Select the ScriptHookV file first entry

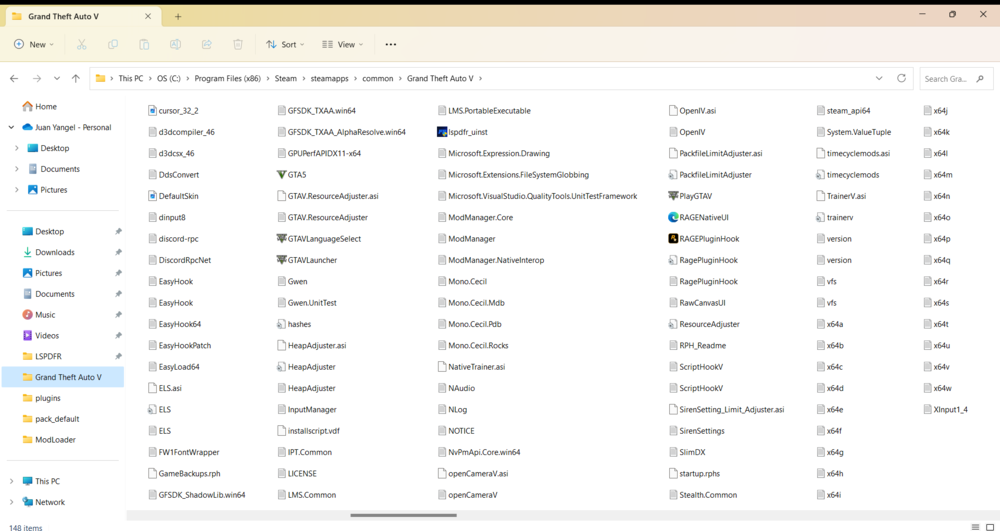pyautogui.click(x=696, y=367)
